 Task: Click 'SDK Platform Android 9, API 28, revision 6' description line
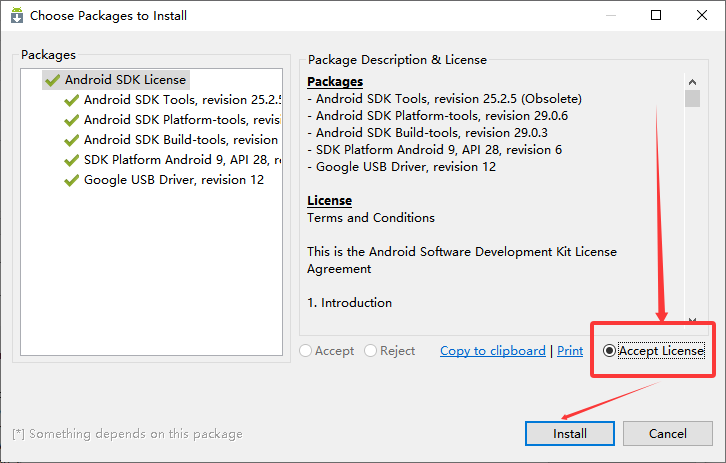[x=434, y=150]
